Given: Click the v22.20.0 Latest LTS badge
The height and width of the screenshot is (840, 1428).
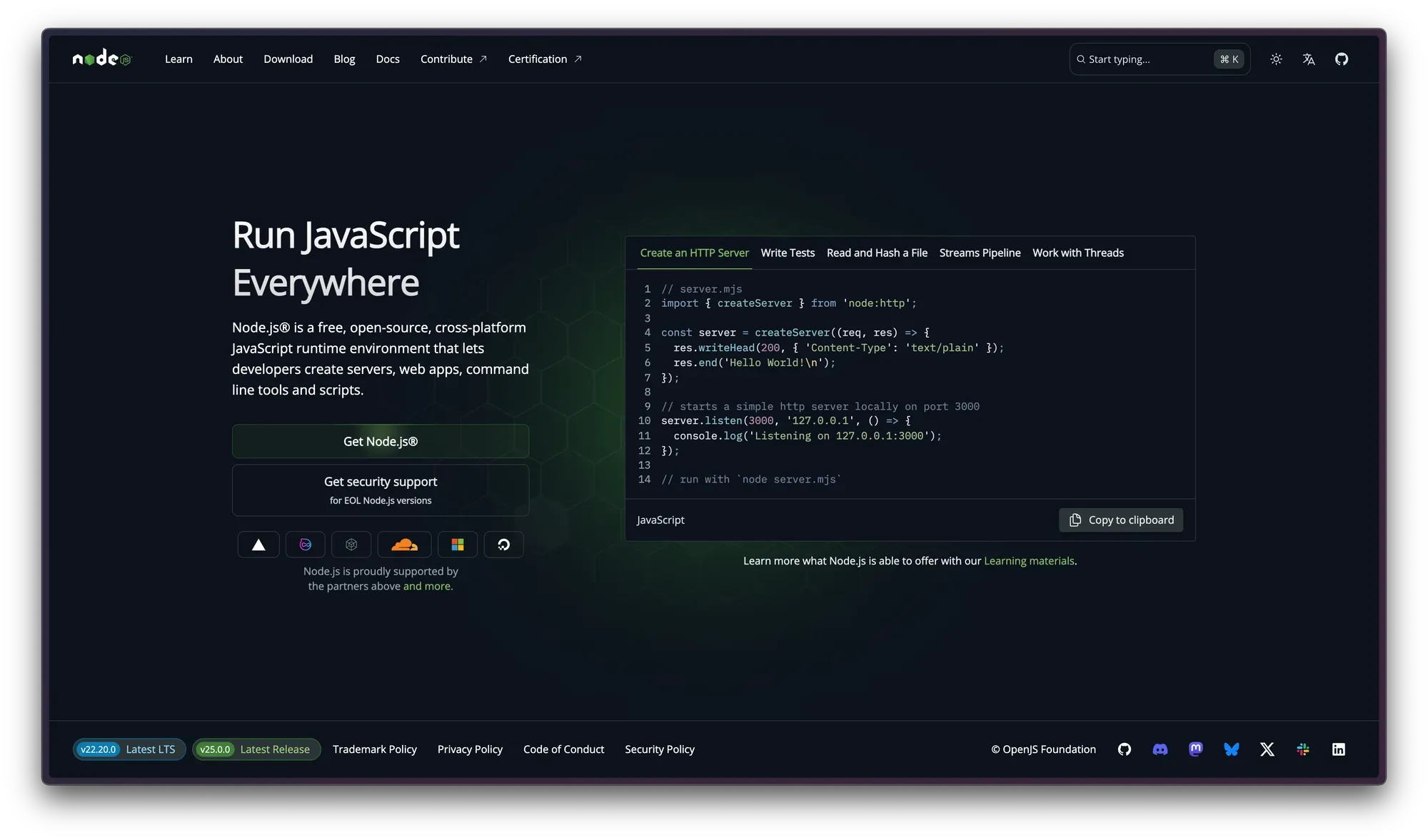Looking at the screenshot, I should click(x=129, y=749).
